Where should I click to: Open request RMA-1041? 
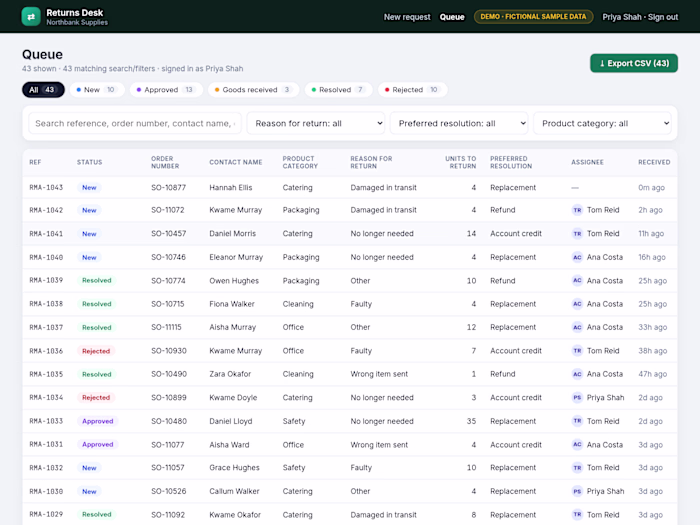[x=350, y=233]
